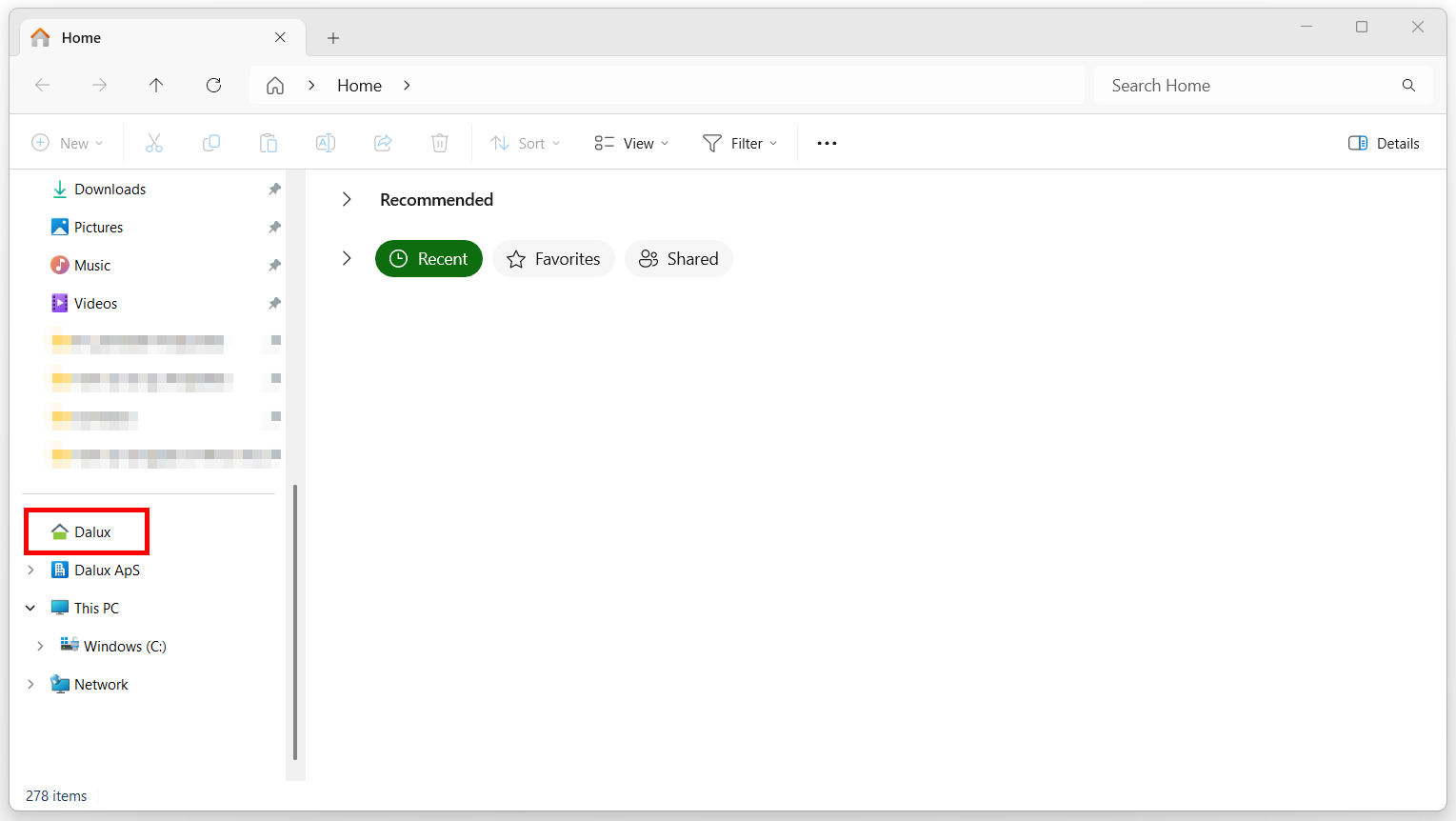
Task: Switch to the Home tab
Action: tap(82, 37)
